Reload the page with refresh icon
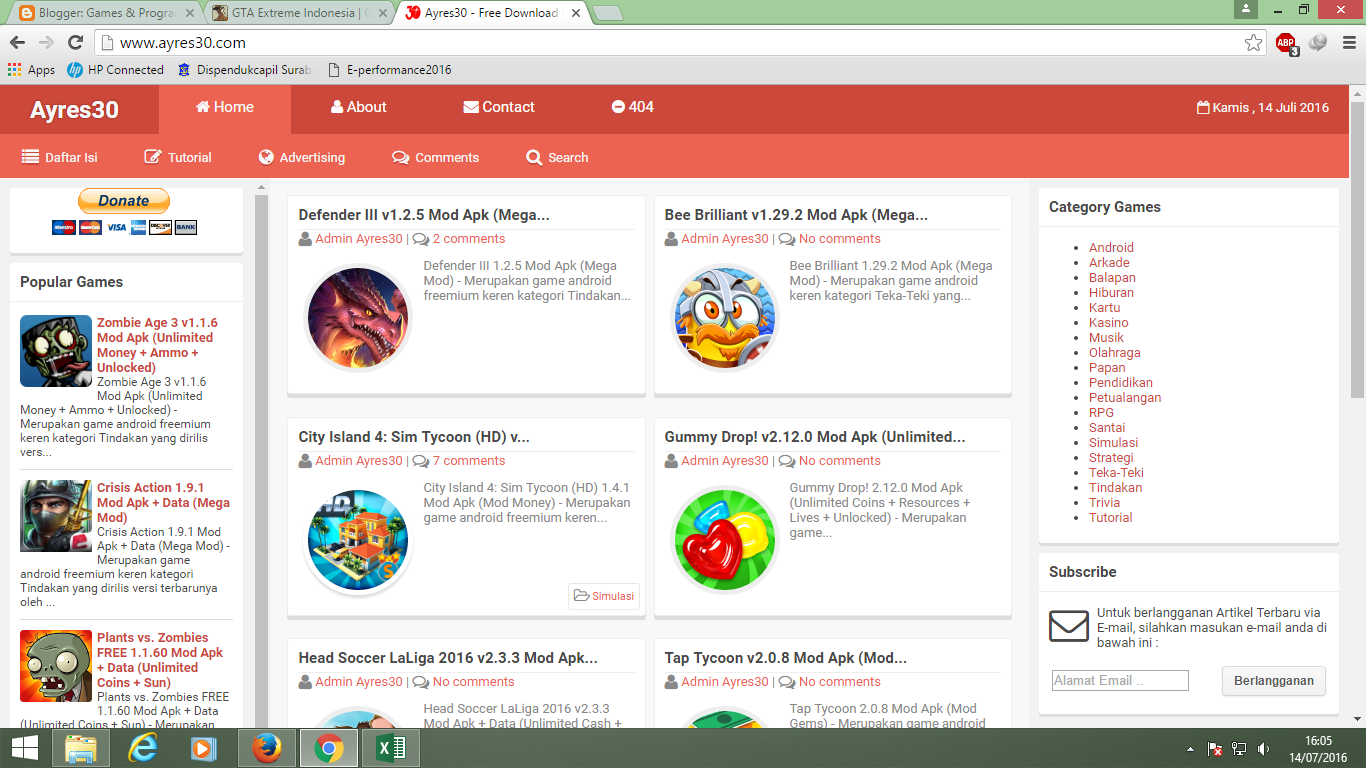Screen dimensions: 1366x768 coord(75,43)
